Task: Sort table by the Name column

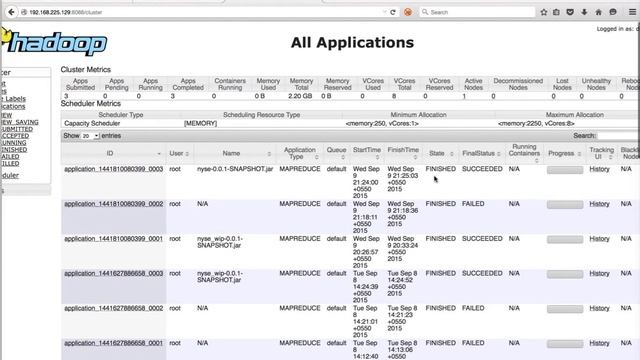Action: point(234,153)
